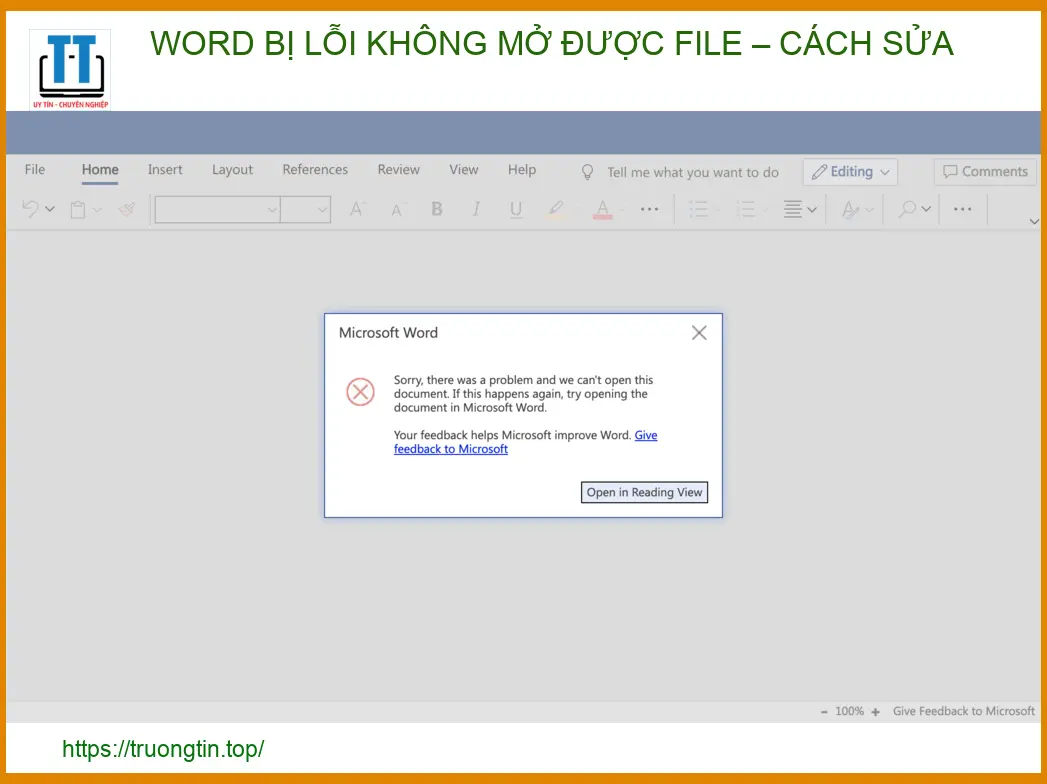Click the Grow Font icon
Screen dimensions: 1047x784
356,209
